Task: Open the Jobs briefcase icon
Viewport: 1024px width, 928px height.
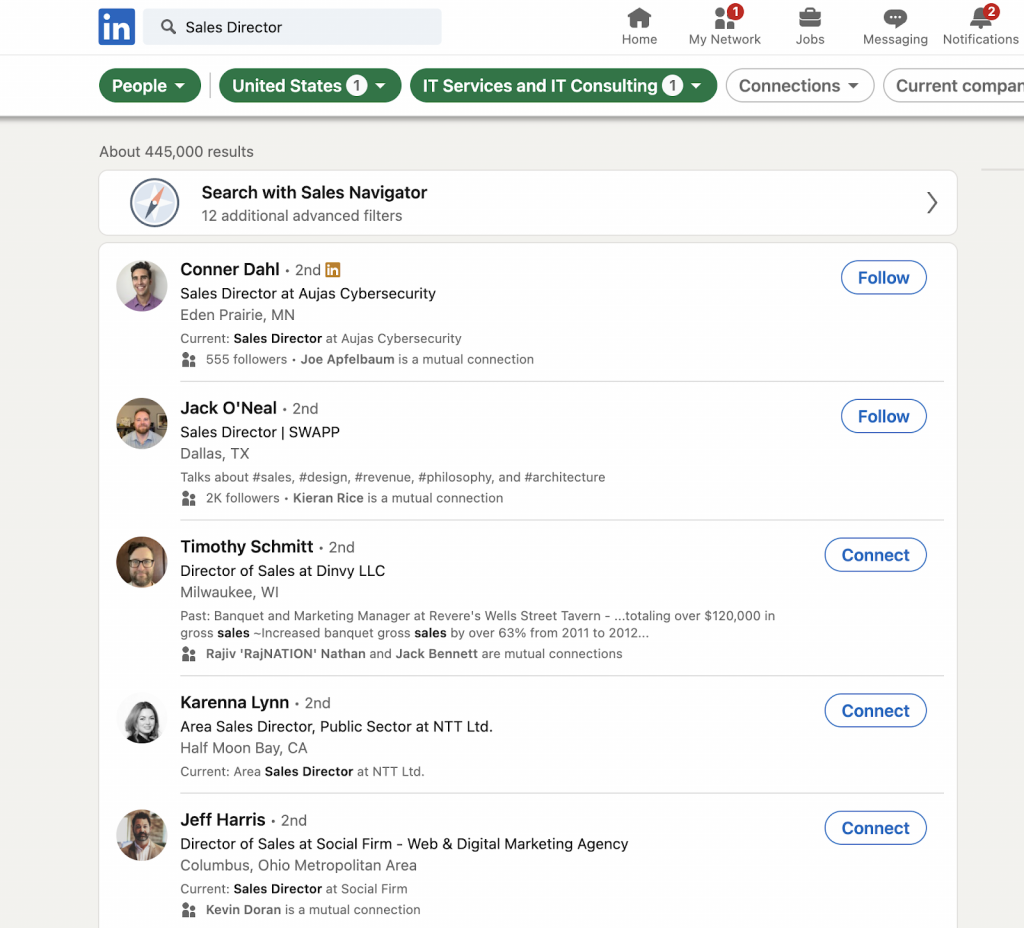Action: coord(810,18)
